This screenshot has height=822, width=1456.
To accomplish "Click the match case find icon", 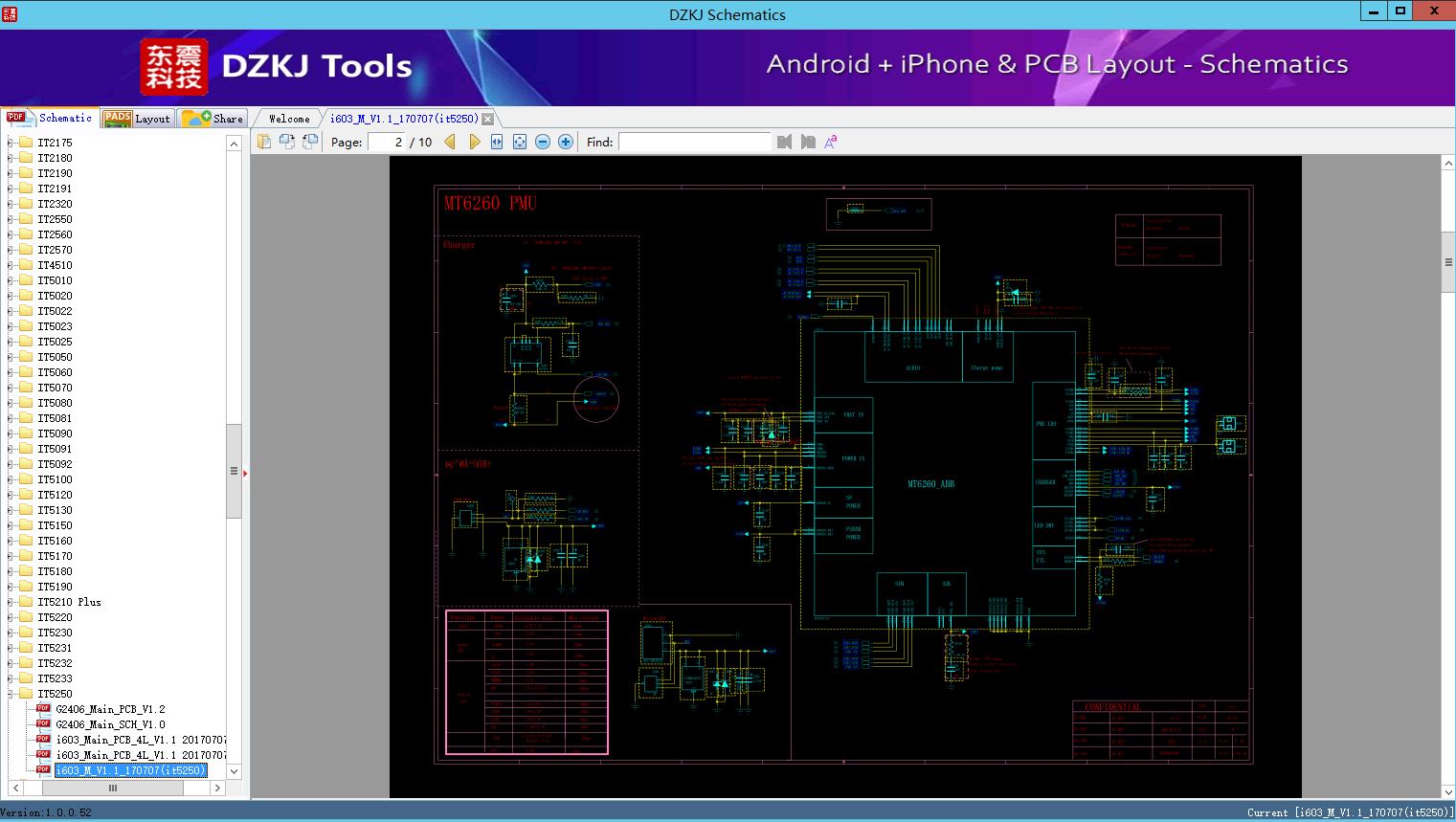I will [831, 142].
